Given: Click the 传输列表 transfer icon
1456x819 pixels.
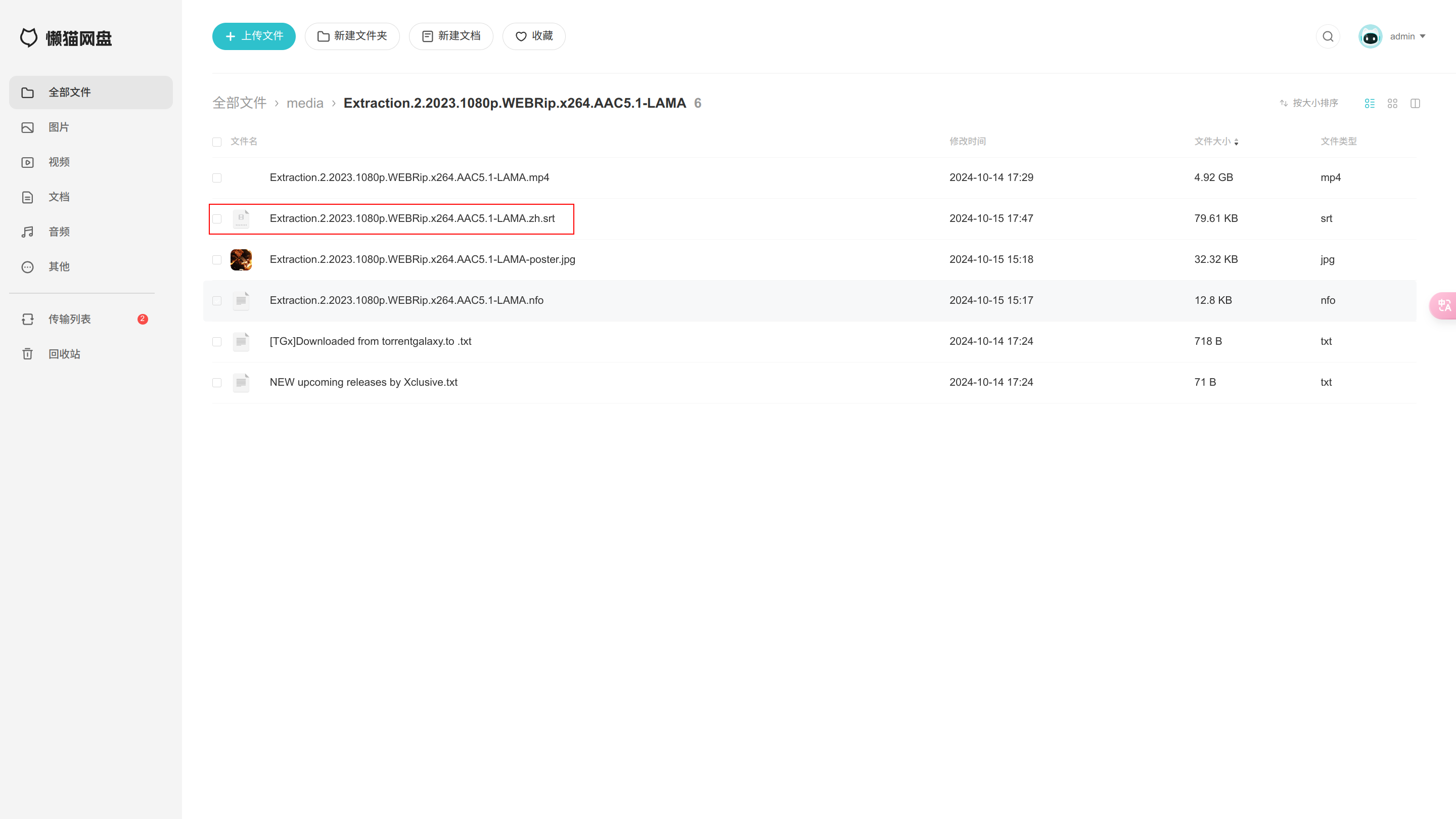Looking at the screenshot, I should 28,320.
